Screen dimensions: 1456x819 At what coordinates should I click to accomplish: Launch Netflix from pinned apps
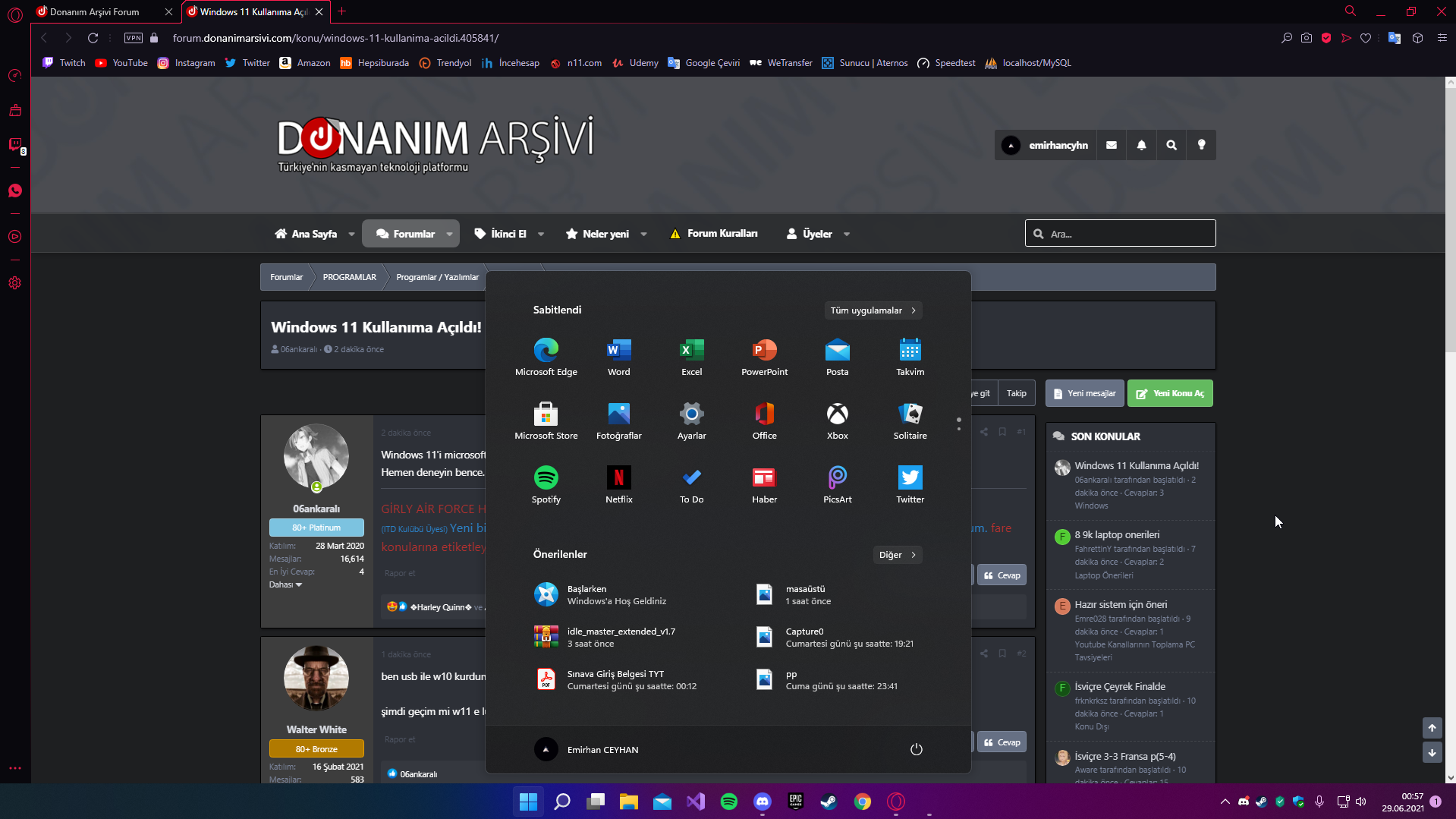[x=618, y=484]
